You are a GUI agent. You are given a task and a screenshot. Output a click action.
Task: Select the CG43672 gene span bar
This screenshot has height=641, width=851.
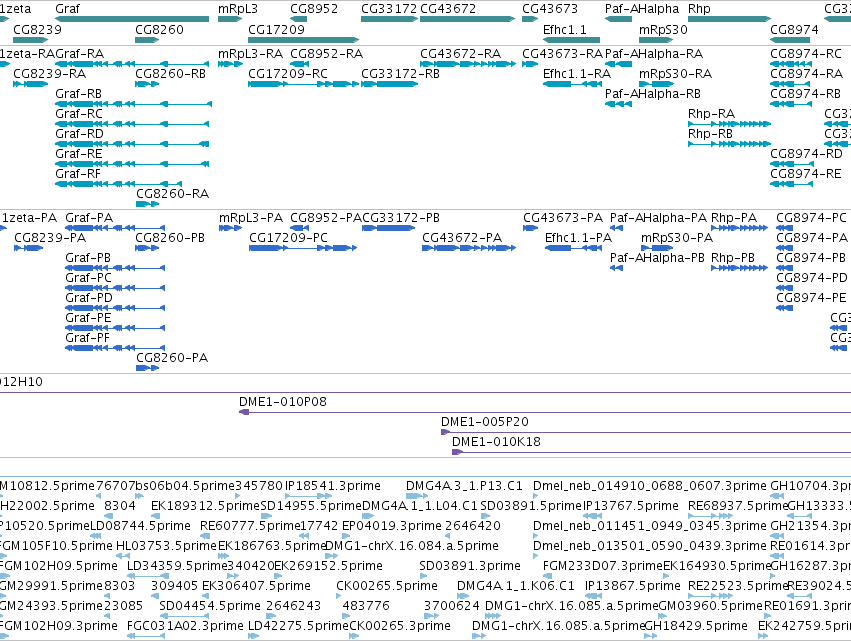point(467,19)
